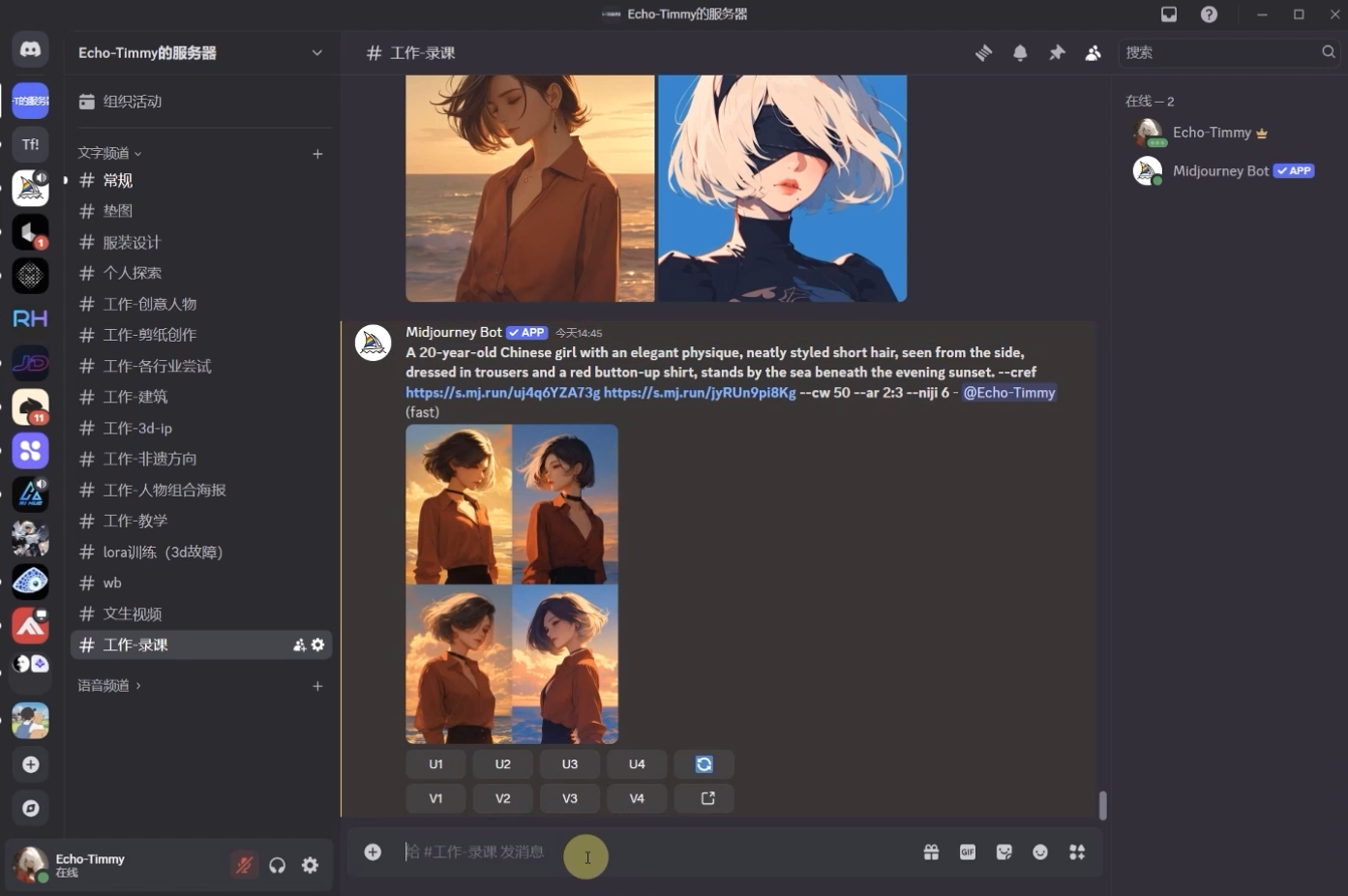Select the 工作-创意人物 channel

point(201,304)
